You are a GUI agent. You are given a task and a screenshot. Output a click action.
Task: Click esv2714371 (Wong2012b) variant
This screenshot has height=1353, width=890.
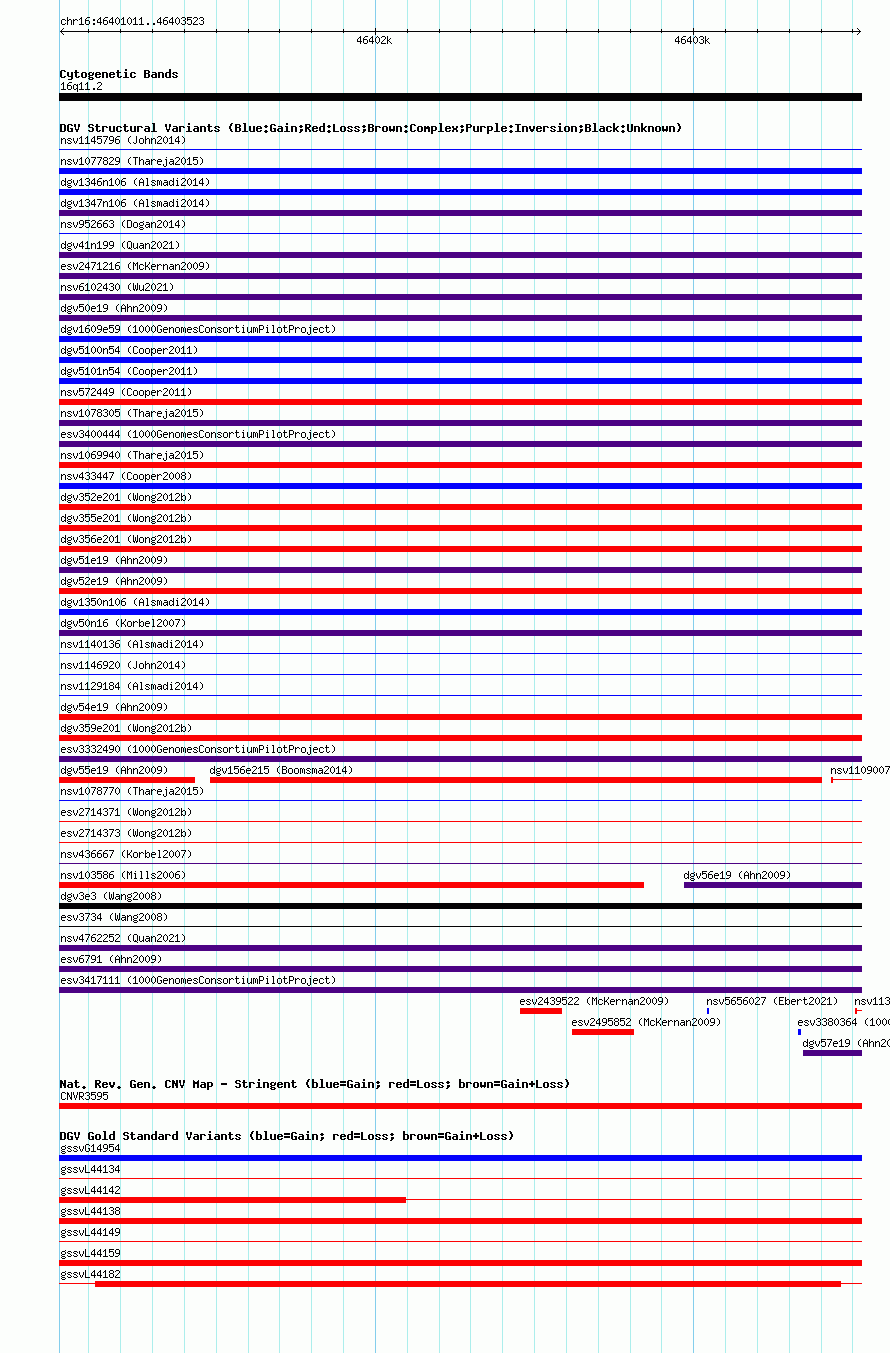(126, 812)
